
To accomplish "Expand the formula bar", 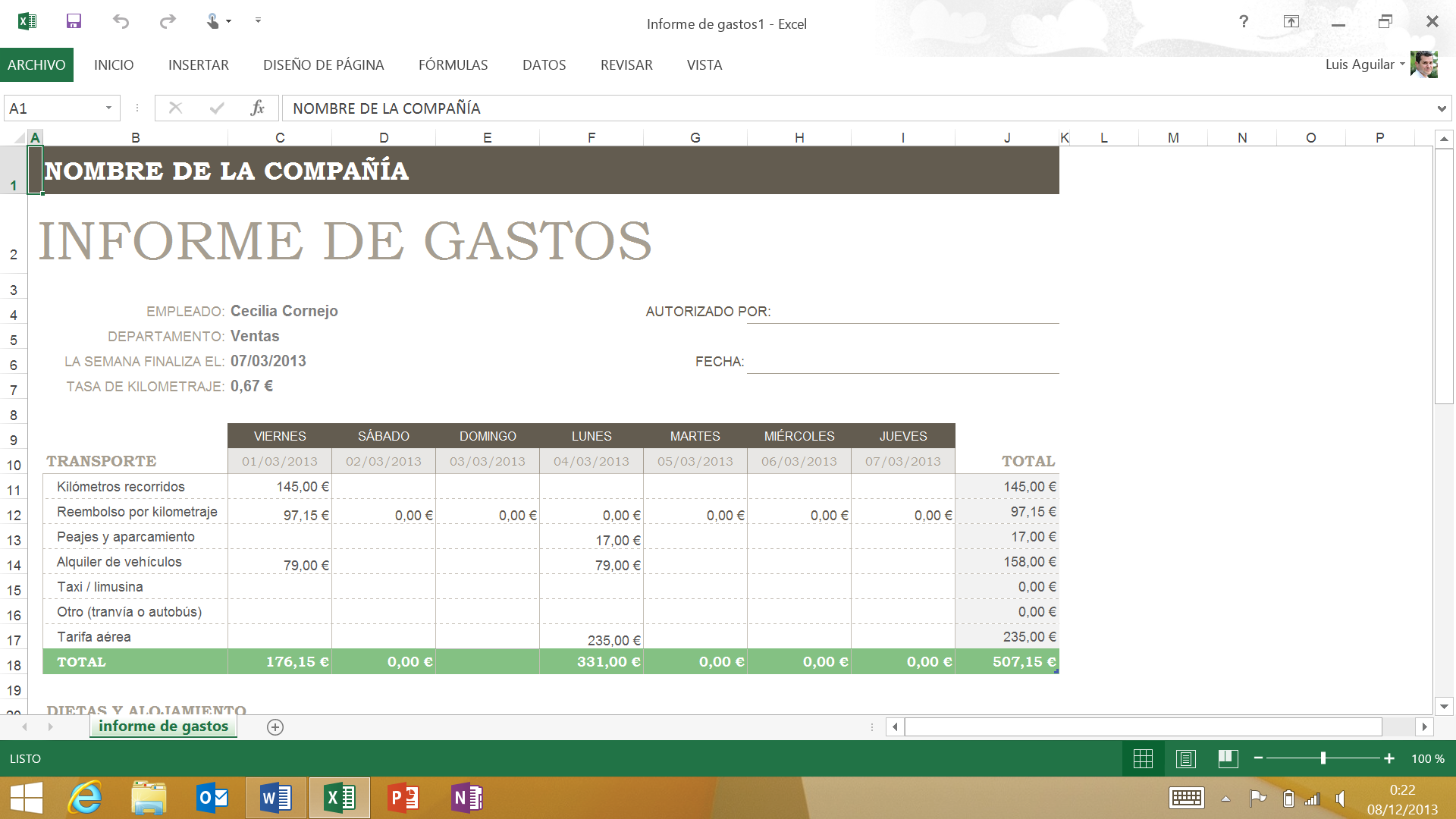I will (1441, 108).
